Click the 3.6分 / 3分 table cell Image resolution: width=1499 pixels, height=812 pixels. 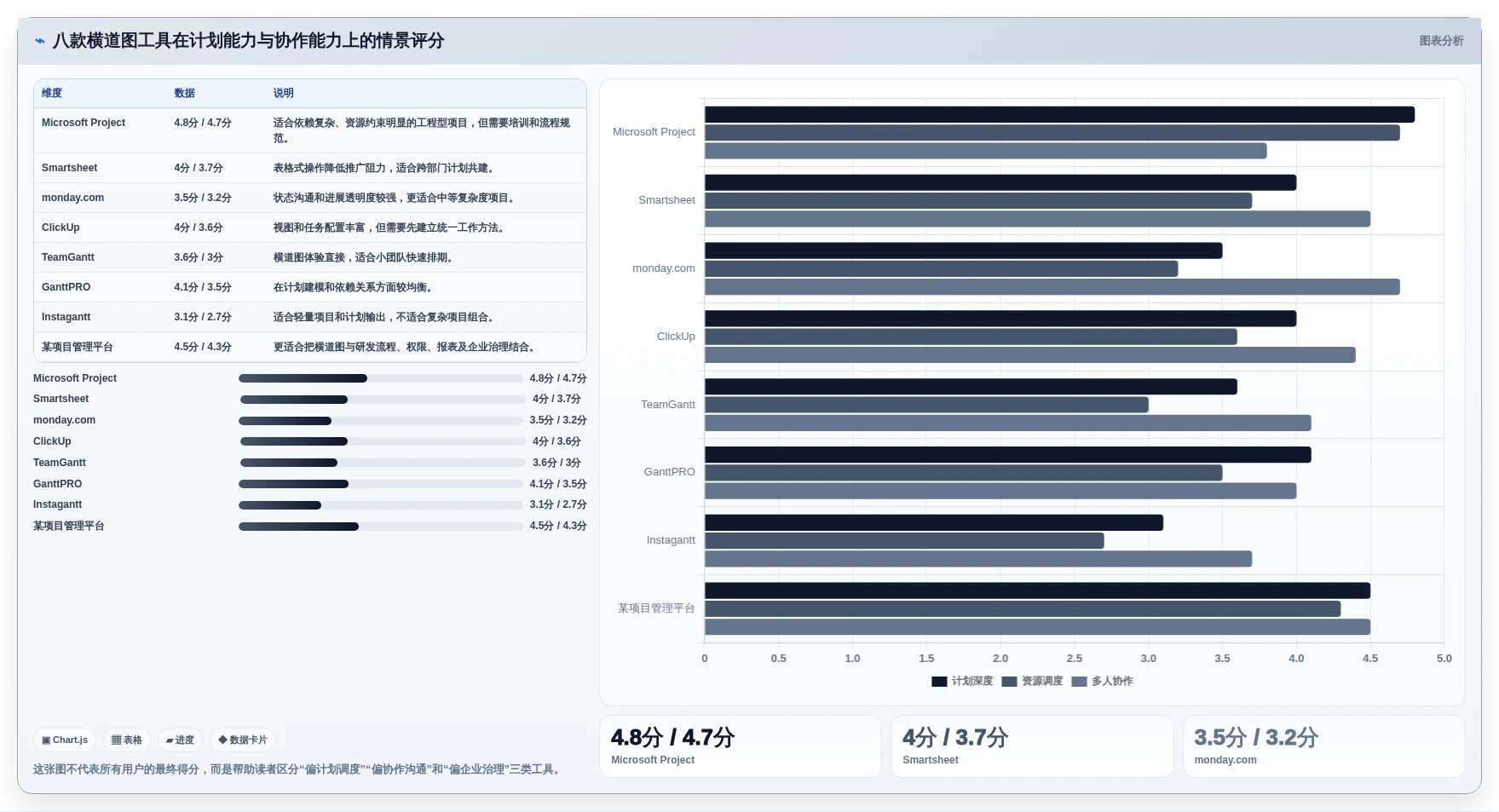(x=199, y=257)
